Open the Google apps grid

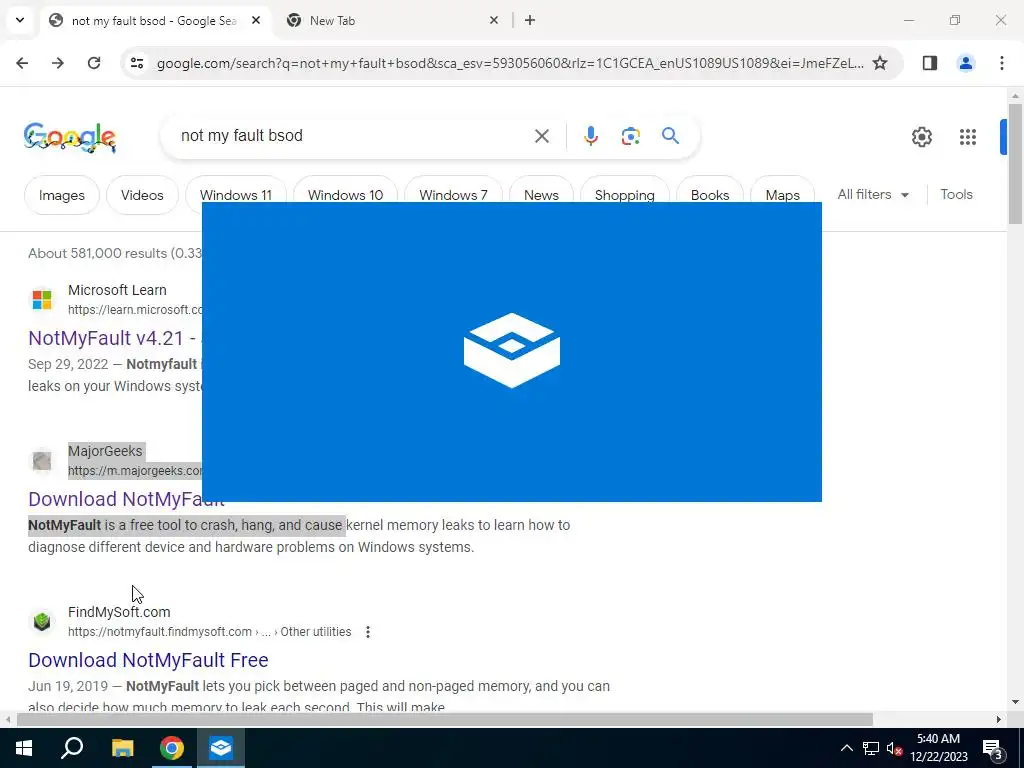pyautogui.click(x=967, y=136)
